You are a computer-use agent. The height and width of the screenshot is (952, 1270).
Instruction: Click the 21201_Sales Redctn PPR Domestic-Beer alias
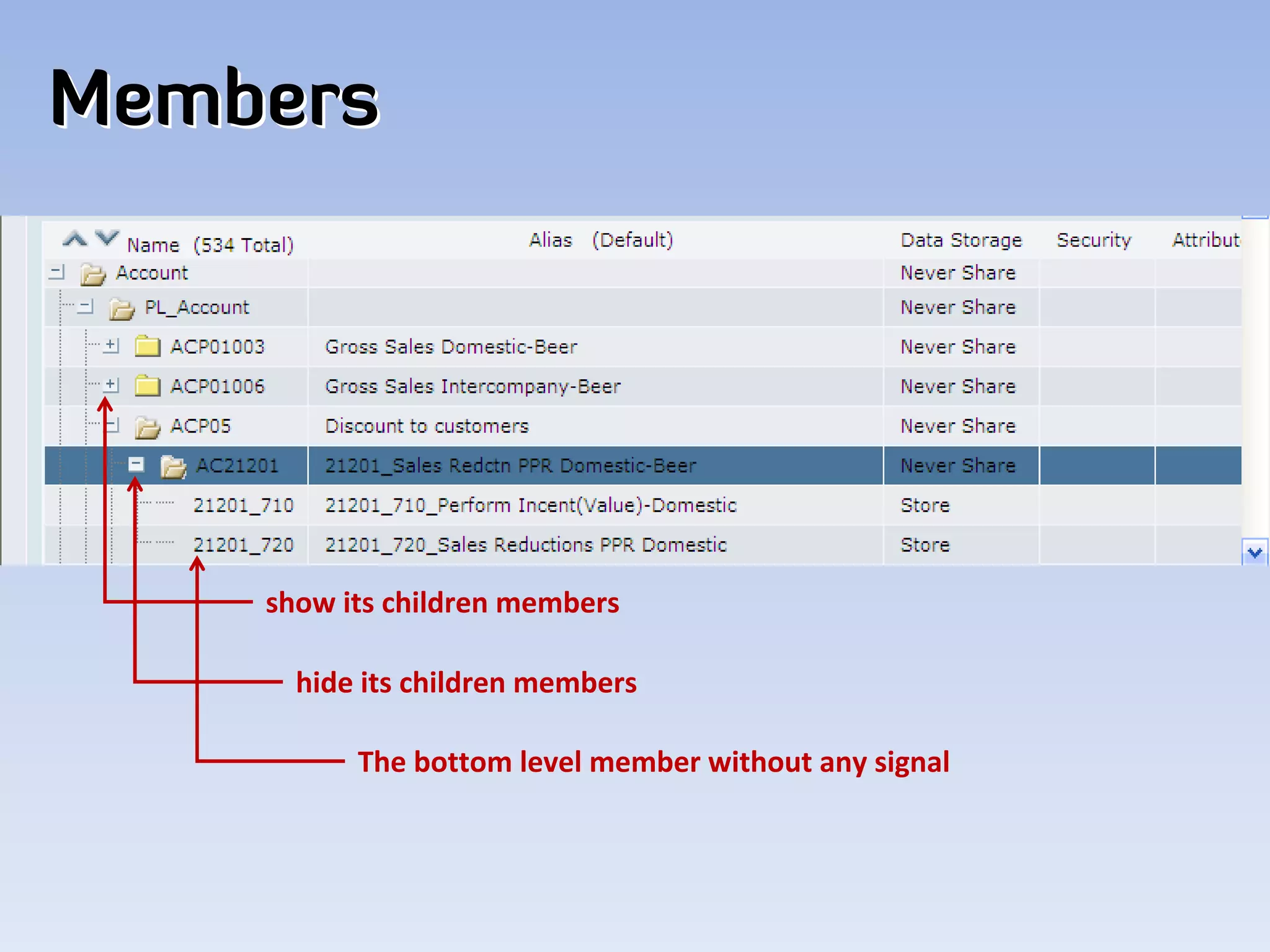pyautogui.click(x=511, y=465)
